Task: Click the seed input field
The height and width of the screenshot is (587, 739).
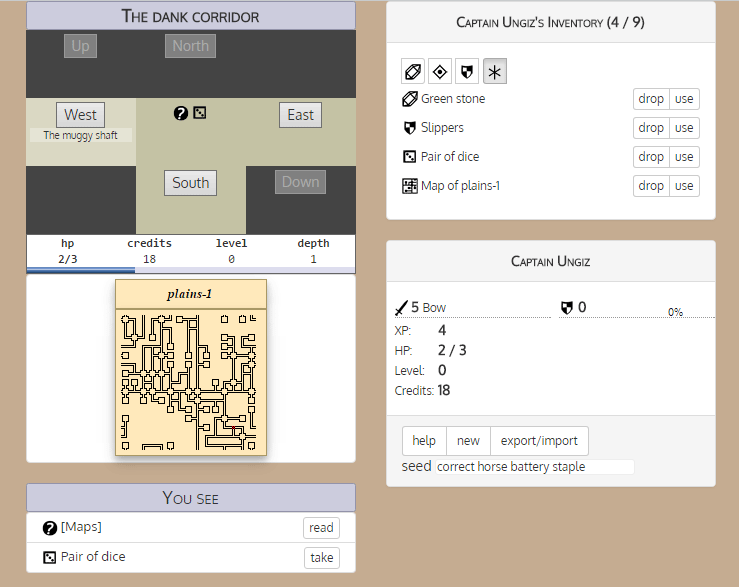Action: [534, 467]
